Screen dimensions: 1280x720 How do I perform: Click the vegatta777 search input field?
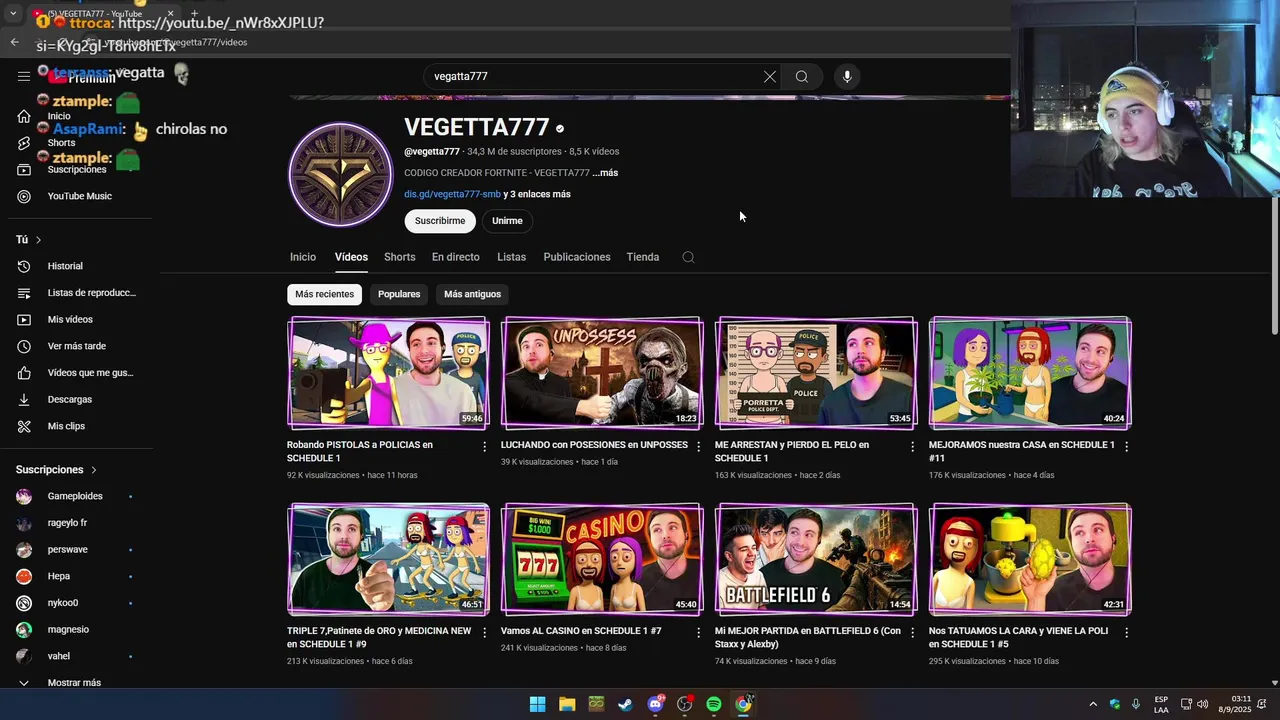(590, 76)
